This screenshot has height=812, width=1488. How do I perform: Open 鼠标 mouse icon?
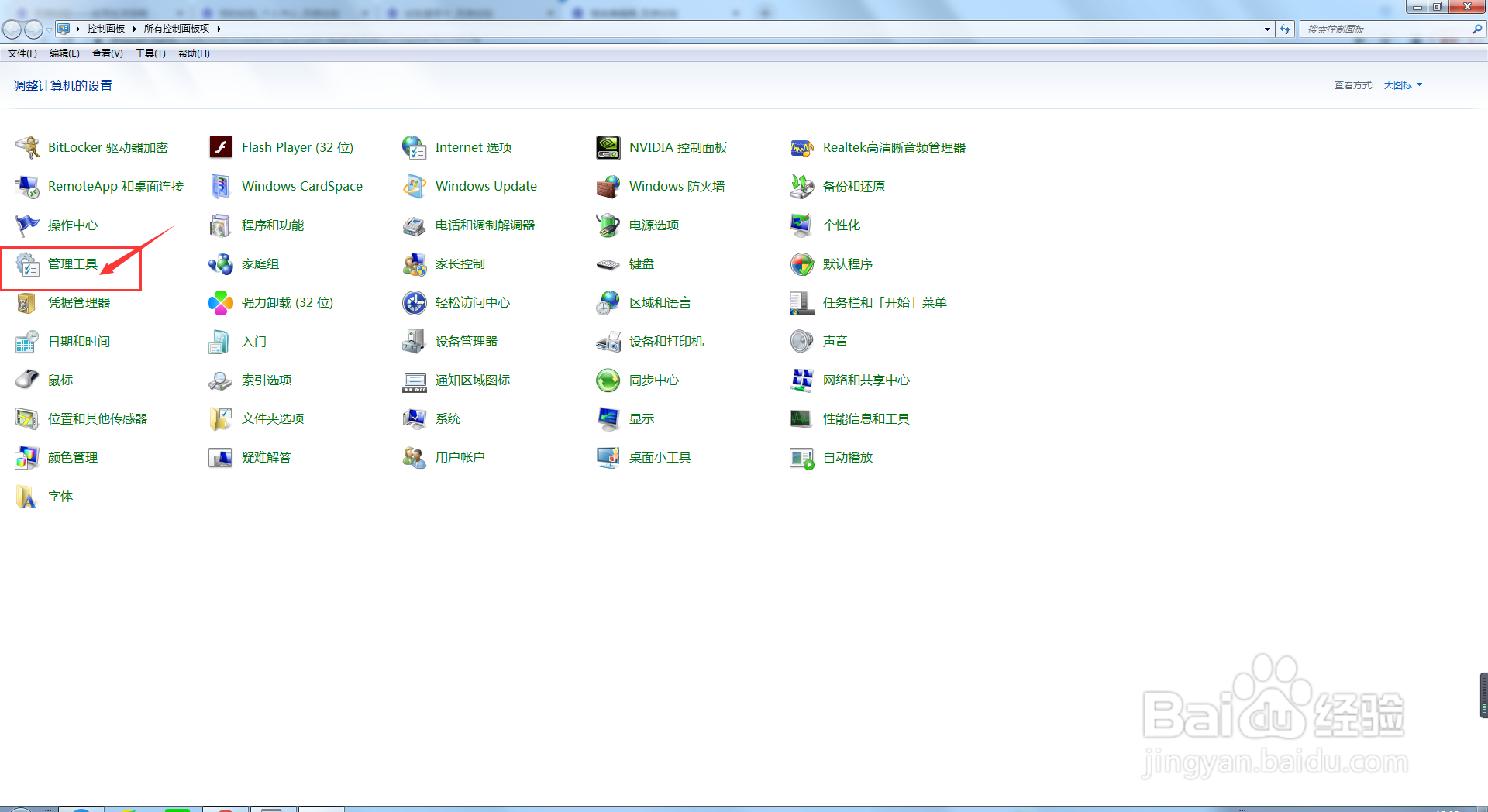(27, 380)
